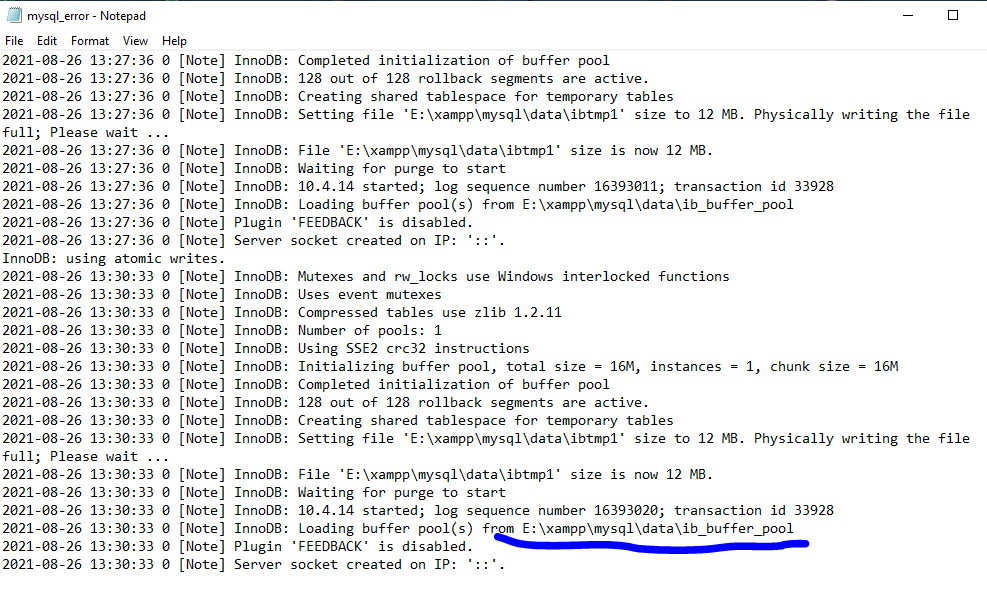Click the 13:30:33 'Completed initialization of buffer pool' line
Image resolution: width=987 pixels, height=592 pixels.
tap(306, 384)
